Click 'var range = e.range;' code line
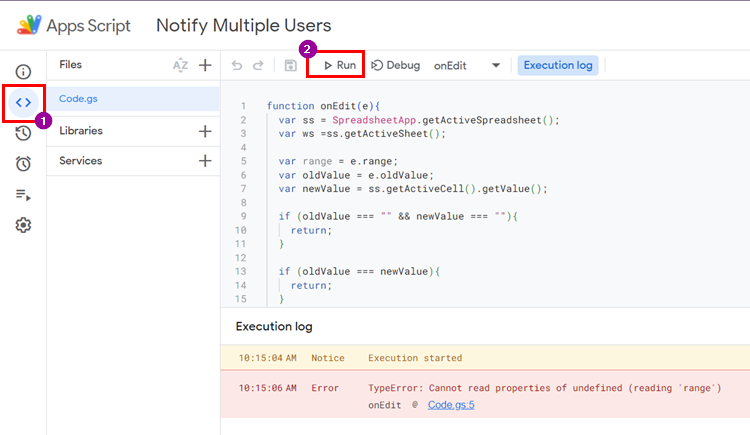 pos(338,161)
